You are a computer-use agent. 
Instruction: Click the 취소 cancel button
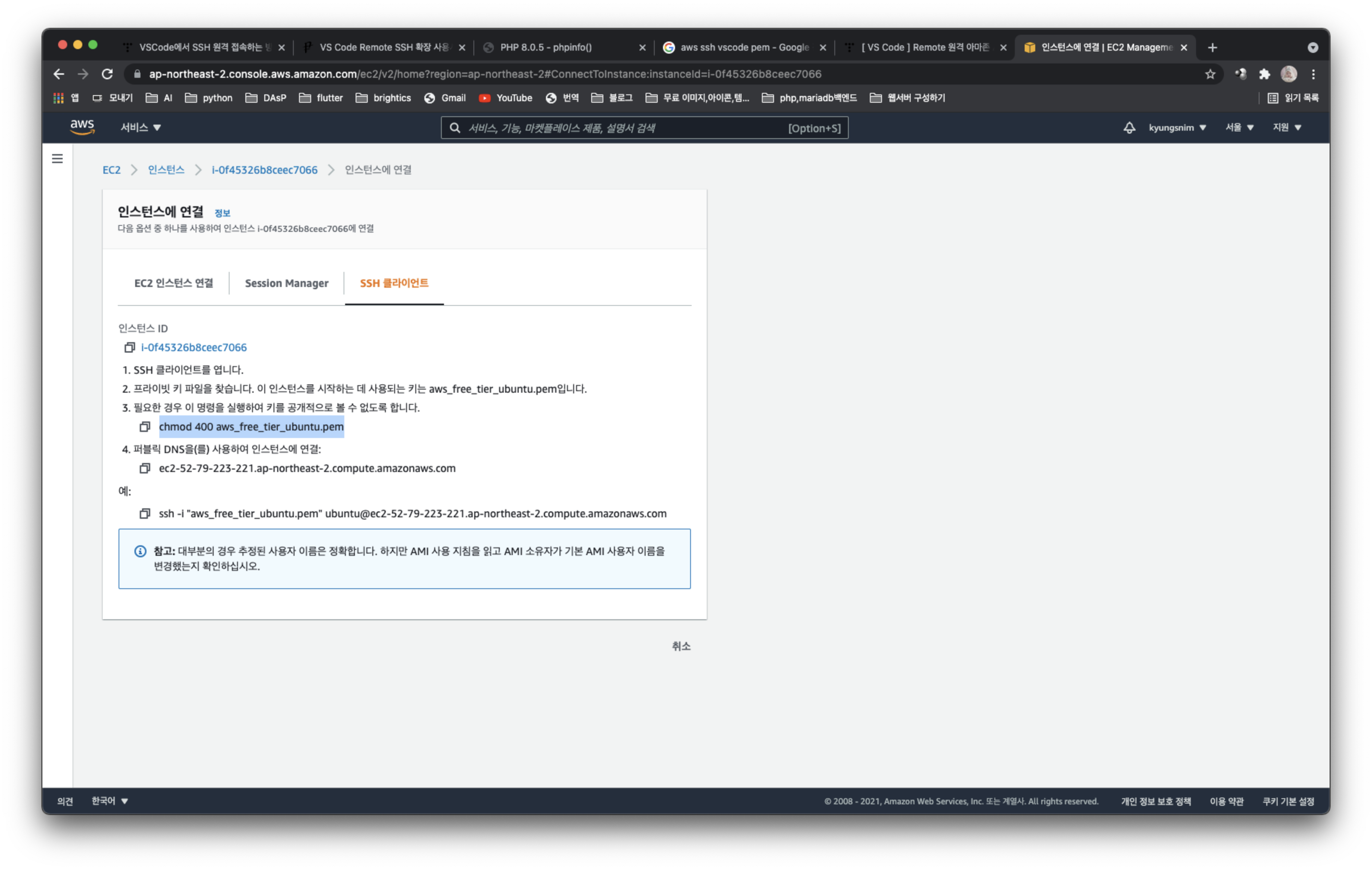681,646
